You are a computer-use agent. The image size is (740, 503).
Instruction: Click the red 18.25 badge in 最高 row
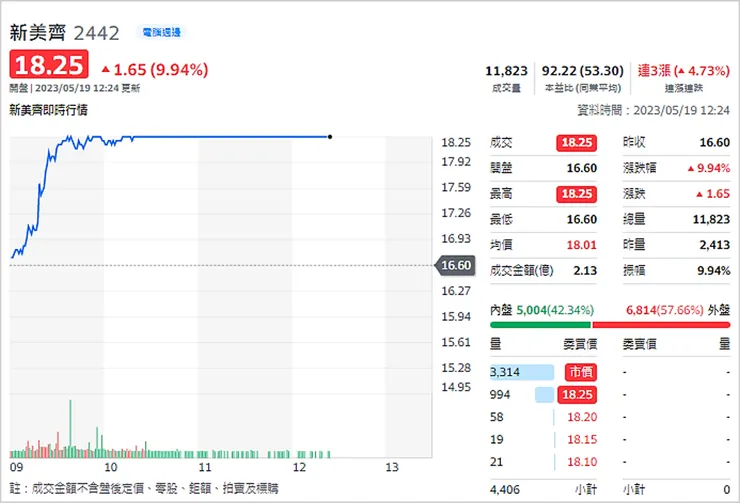[x=575, y=194]
